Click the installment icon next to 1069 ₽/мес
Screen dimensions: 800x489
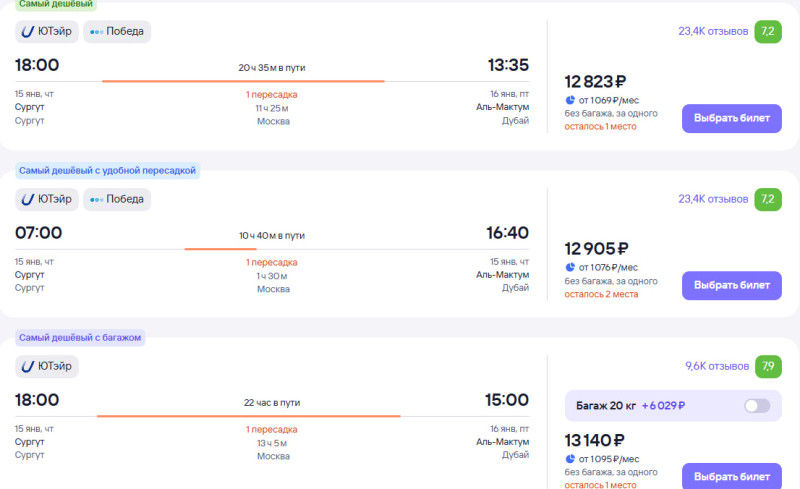point(570,100)
